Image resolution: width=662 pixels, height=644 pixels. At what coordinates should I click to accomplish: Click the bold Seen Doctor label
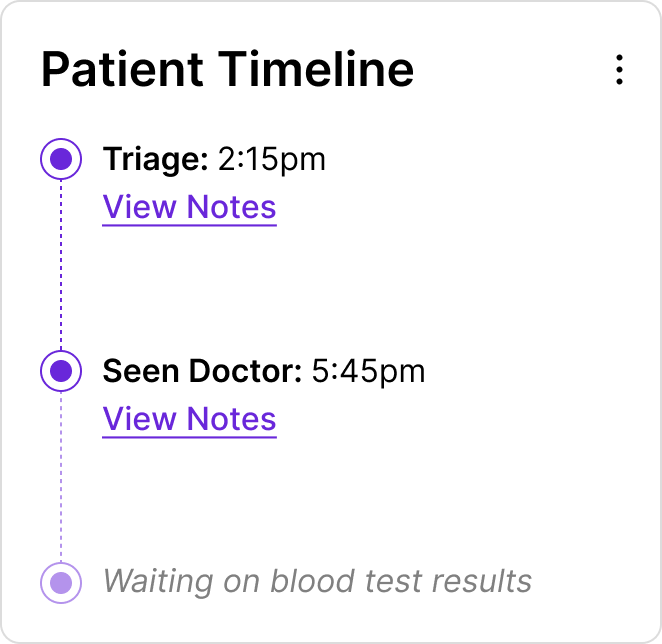tap(202, 371)
